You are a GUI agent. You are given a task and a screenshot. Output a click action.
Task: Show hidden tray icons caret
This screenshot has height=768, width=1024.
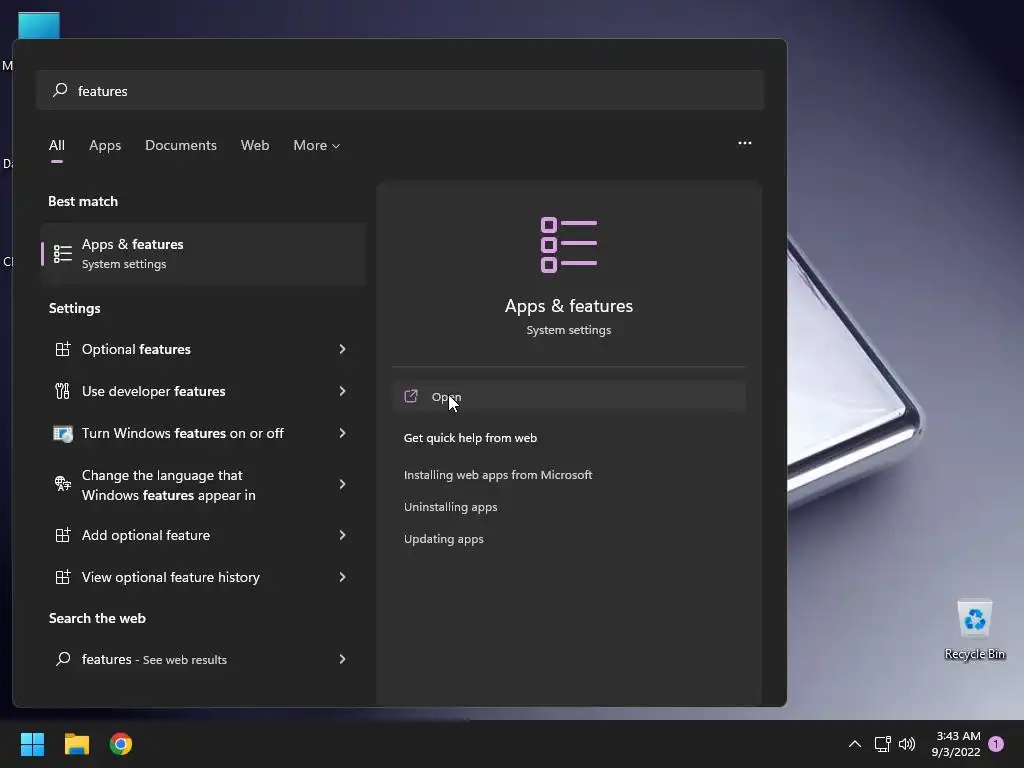pyautogui.click(x=854, y=744)
